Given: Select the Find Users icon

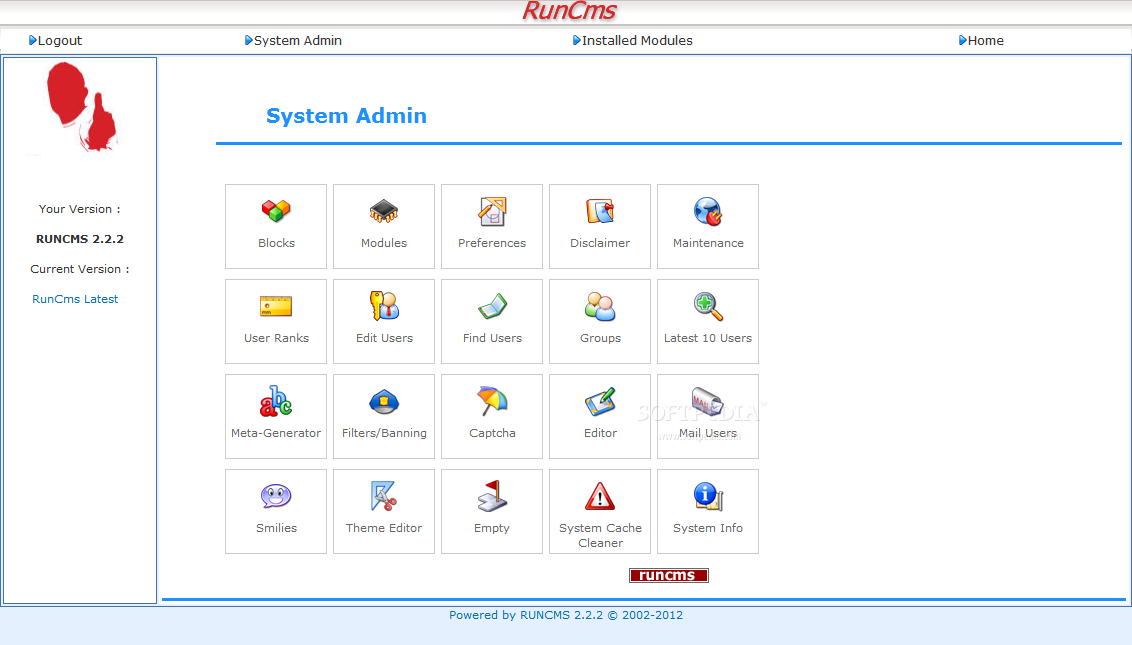Looking at the screenshot, I should point(492,307).
